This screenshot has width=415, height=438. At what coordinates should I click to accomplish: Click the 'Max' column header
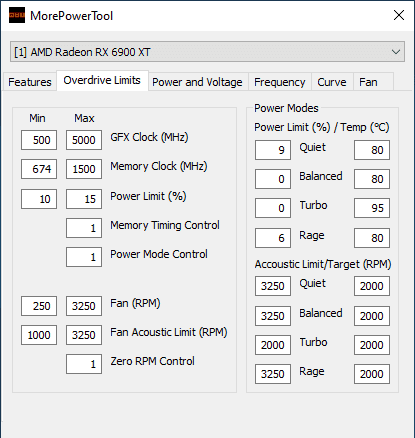coord(84,118)
